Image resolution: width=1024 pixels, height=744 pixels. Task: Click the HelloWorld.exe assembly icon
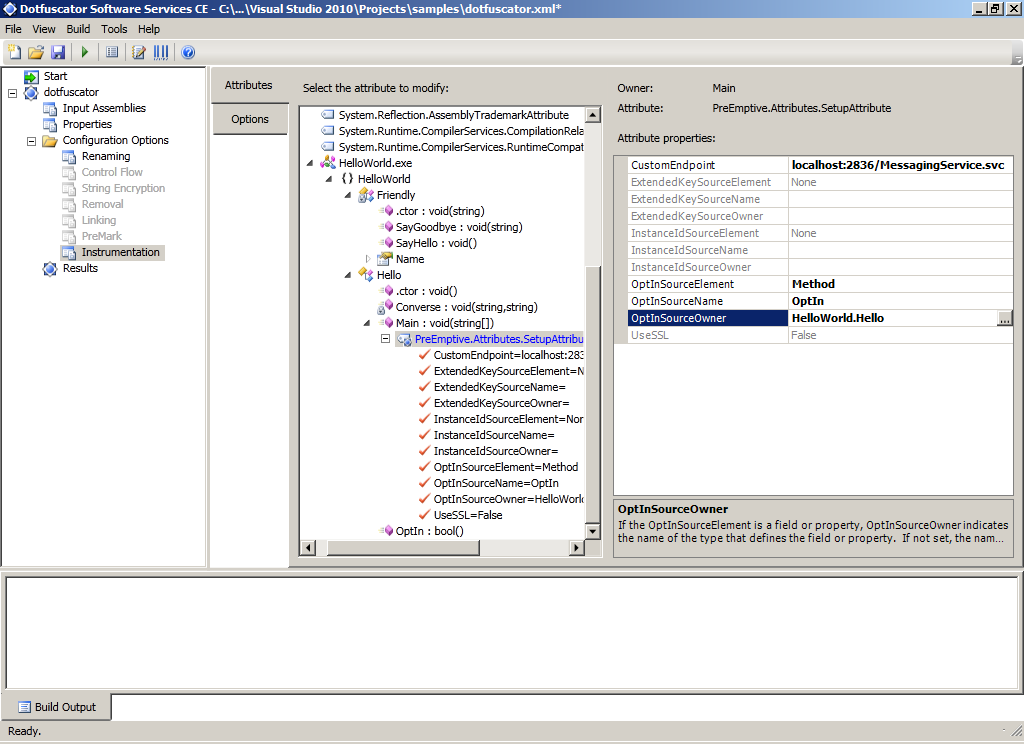[x=328, y=163]
